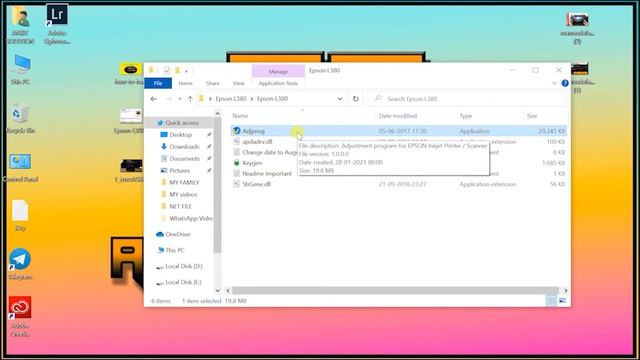Viewport: 640px width, 360px height.
Task: Open Desktop in navigation pane
Action: pos(180,135)
